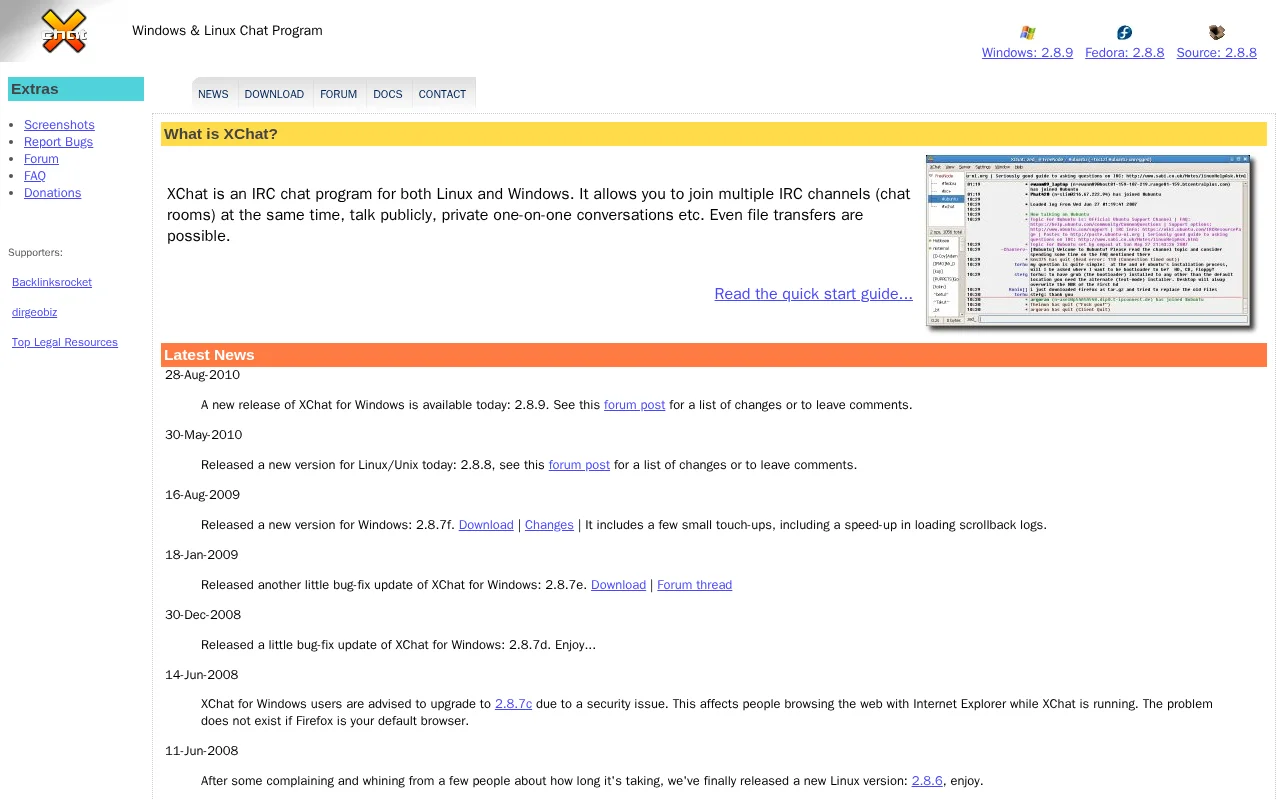Image resolution: width=1280 pixels, height=800 pixels.
Task: Switch to the FORUM tab
Action: [x=338, y=94]
